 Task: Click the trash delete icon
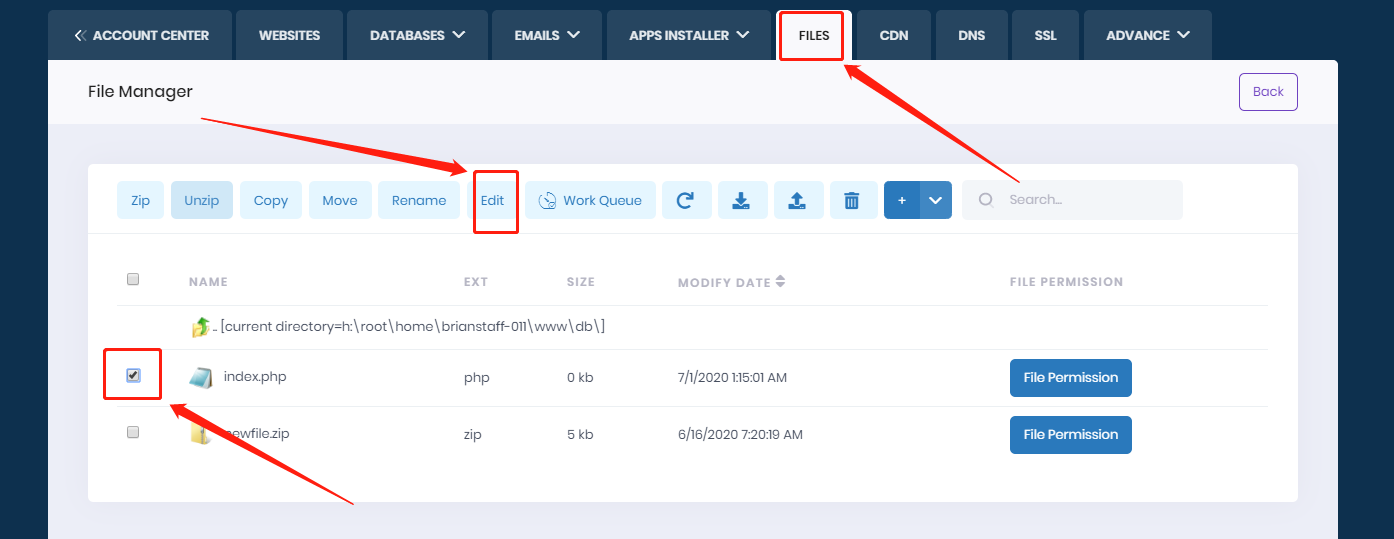click(852, 200)
